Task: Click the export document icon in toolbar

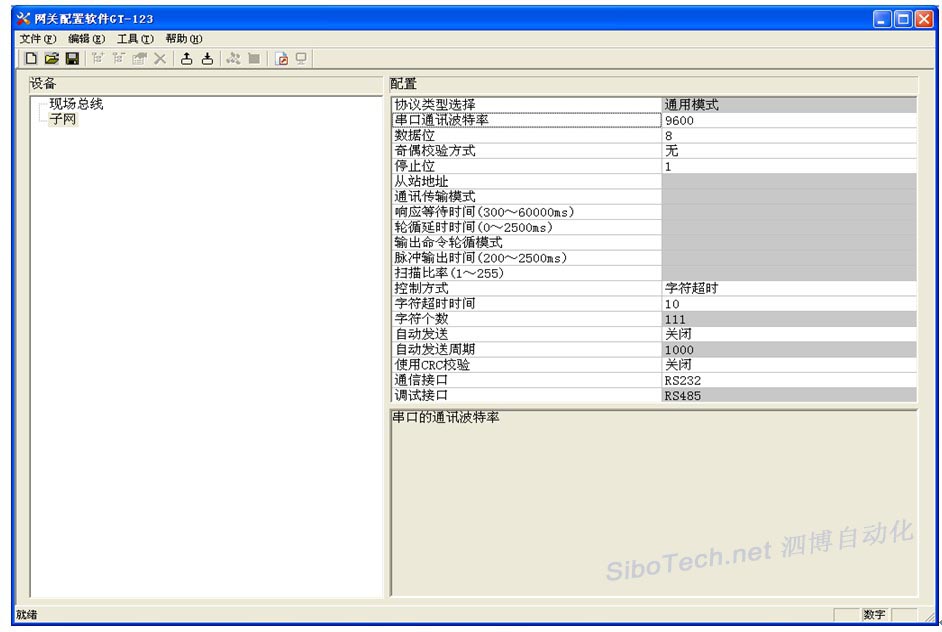Action: click(x=281, y=59)
